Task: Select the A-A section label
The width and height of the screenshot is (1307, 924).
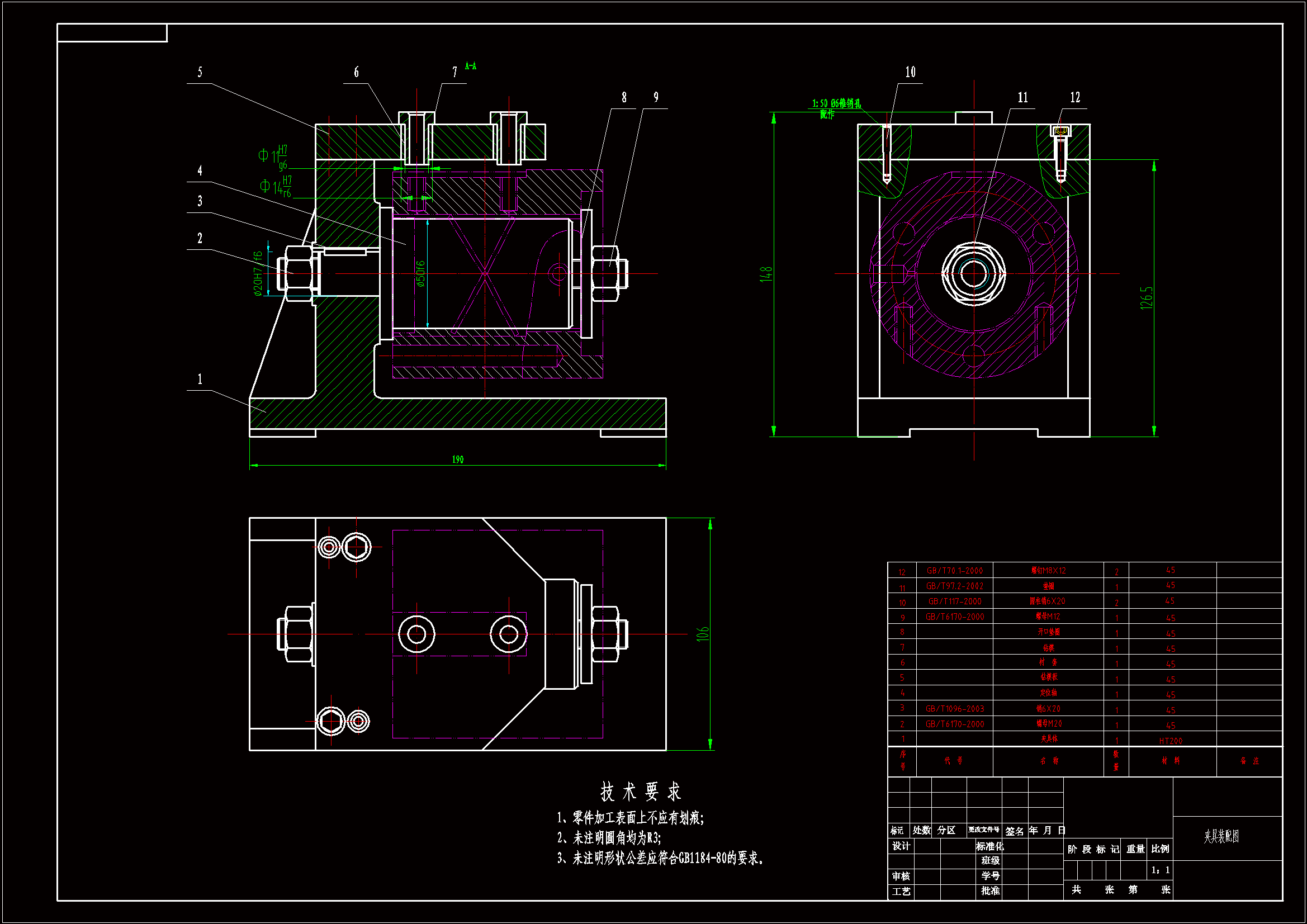Action: [470, 66]
